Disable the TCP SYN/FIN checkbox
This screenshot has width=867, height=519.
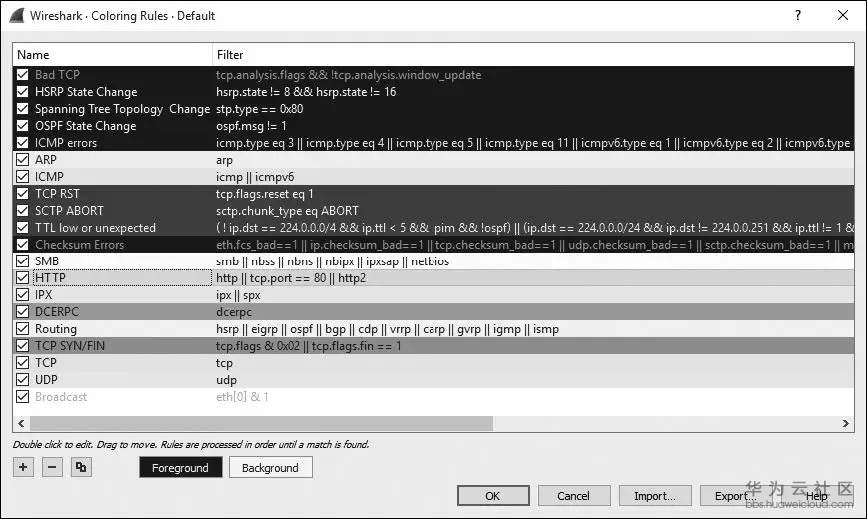coord(23,346)
